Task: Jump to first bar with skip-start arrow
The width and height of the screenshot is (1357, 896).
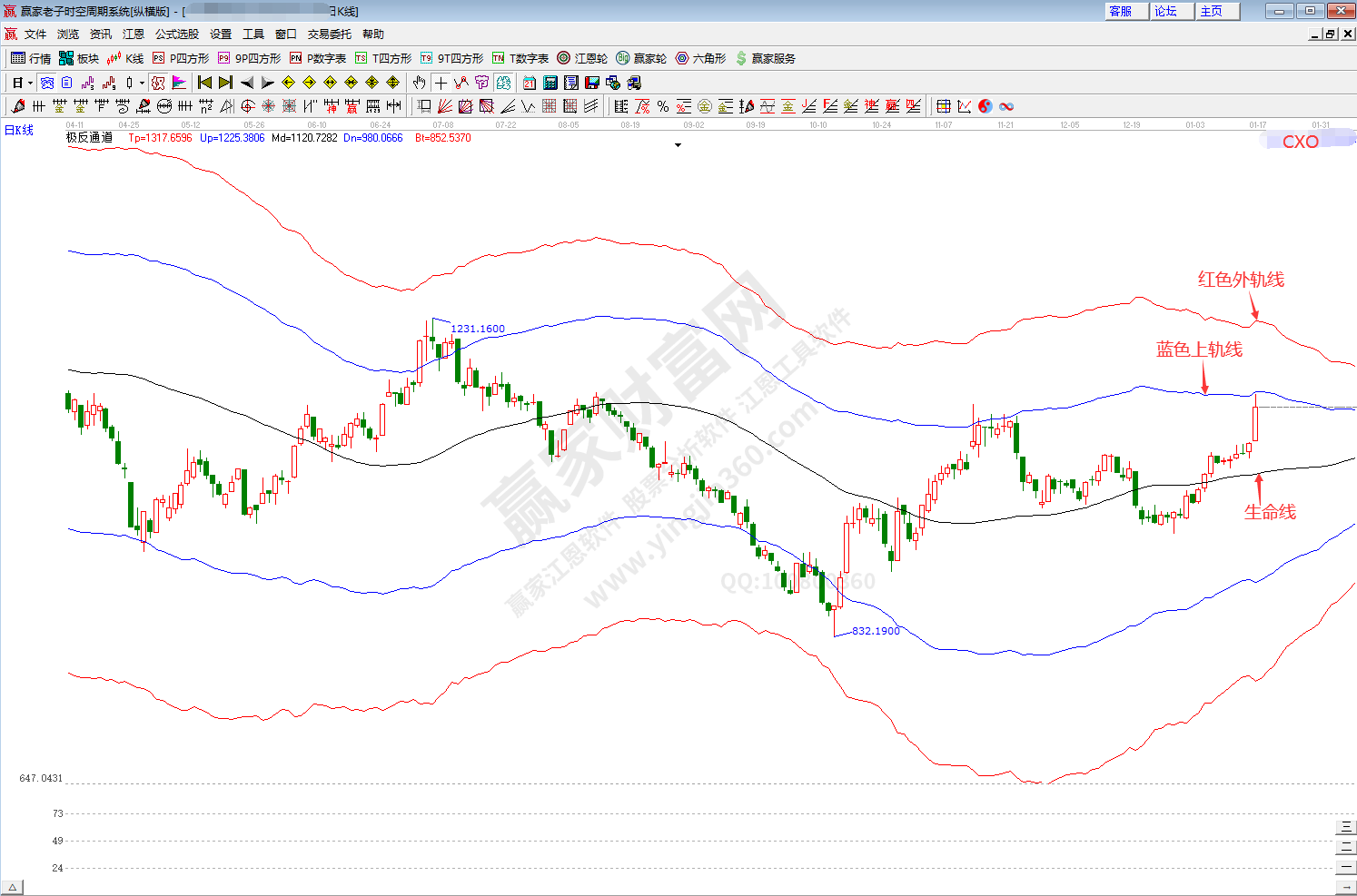Action: click(204, 83)
